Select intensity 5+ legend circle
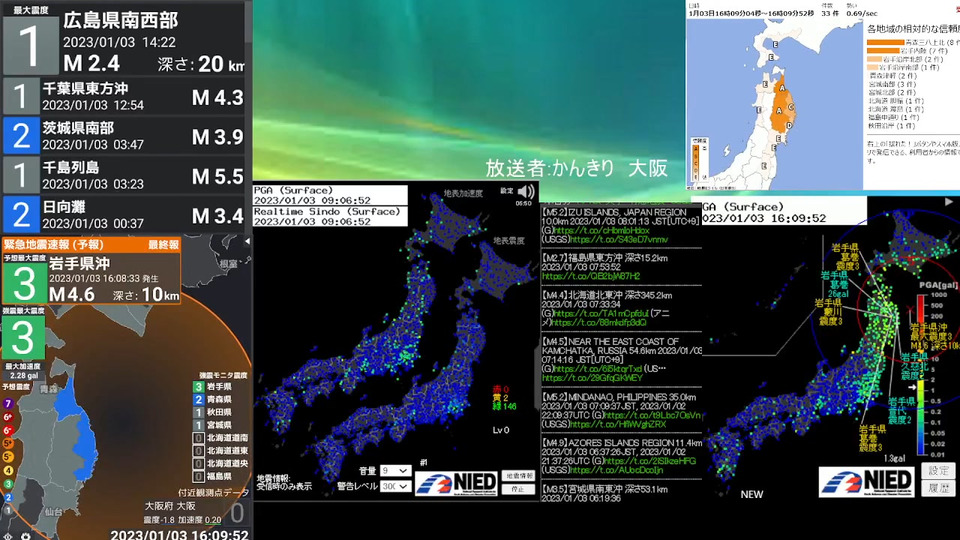960x540 pixels. 8,443
